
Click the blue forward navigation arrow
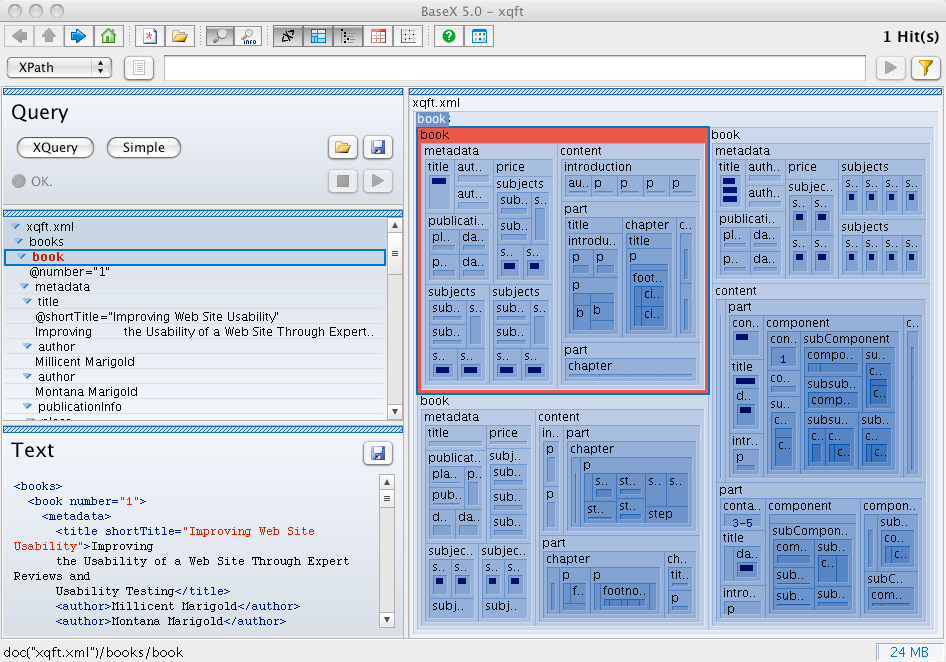[78, 37]
